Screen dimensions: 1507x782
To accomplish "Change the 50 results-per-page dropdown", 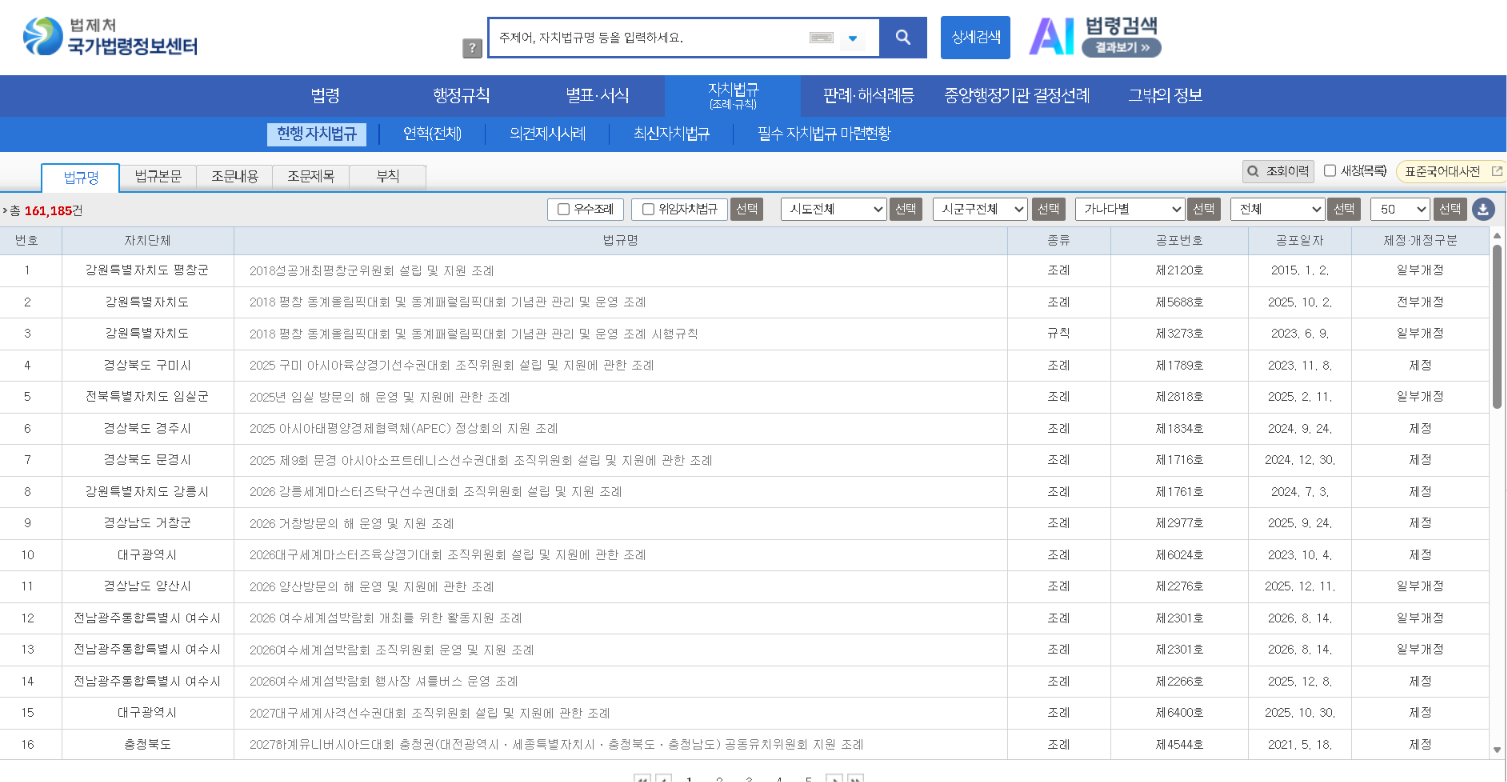I will point(1400,209).
